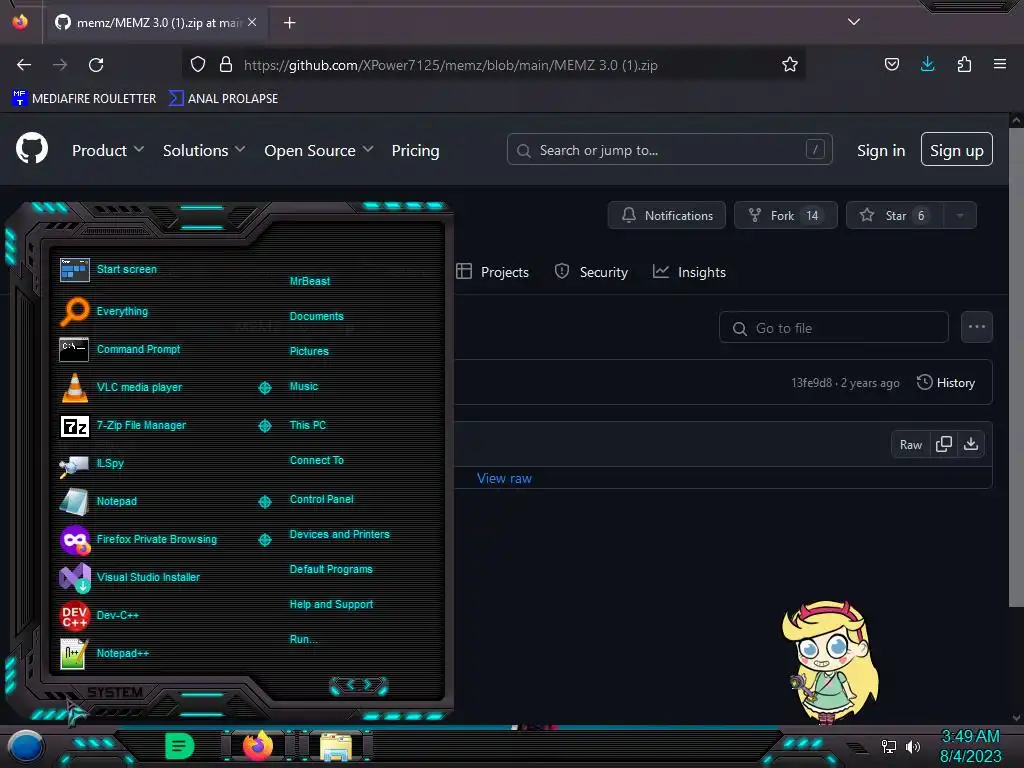The image size is (1024, 768).
Task: Expand Firefox Private Browsing jump list arrow
Action: pos(264,539)
